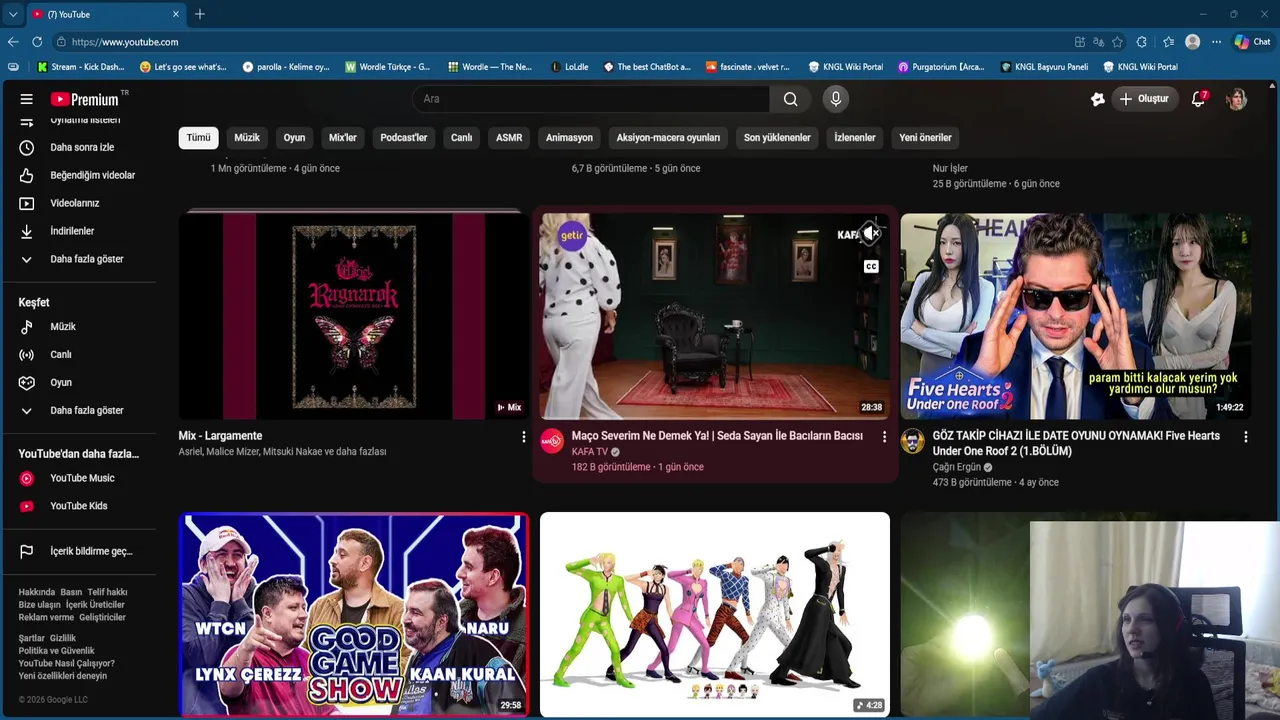
Task: Select the Yeni öneriler chip
Action: point(925,138)
